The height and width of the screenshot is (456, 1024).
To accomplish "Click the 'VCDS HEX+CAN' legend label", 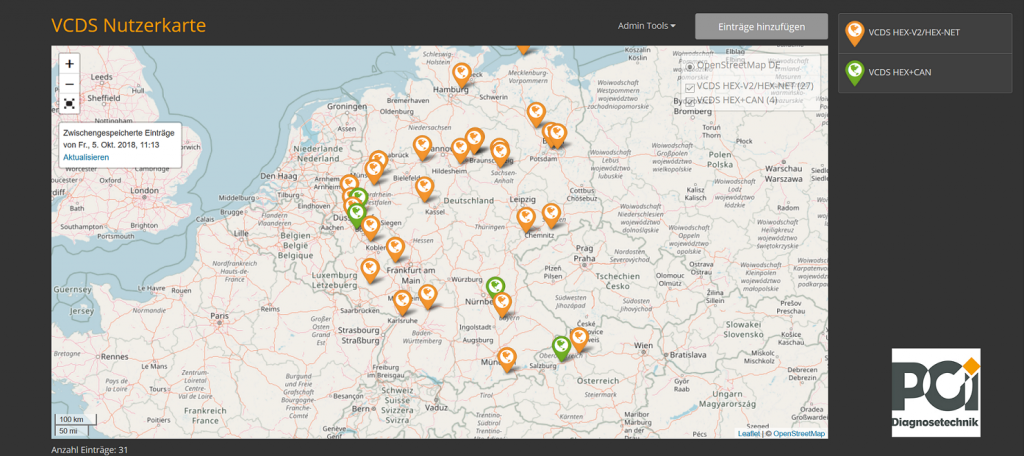I will pos(900,72).
